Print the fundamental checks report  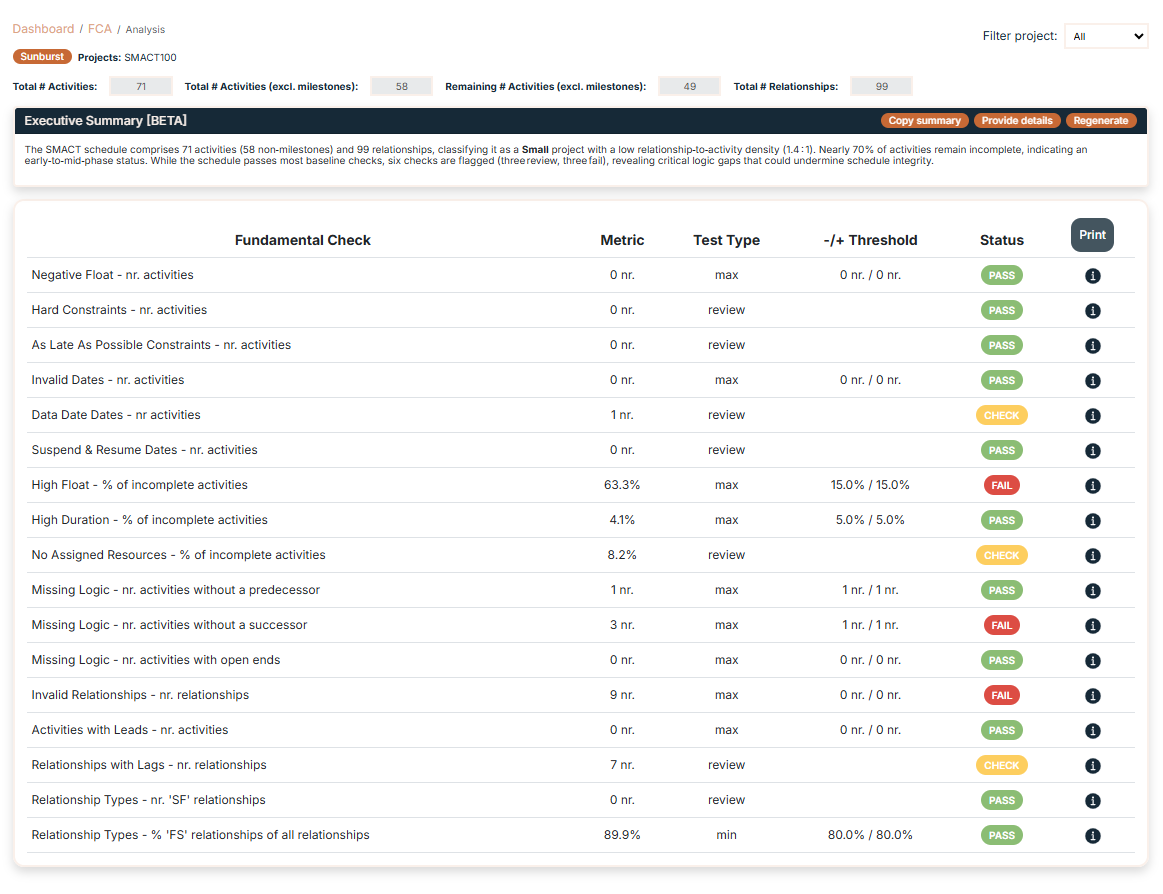[x=1091, y=234]
